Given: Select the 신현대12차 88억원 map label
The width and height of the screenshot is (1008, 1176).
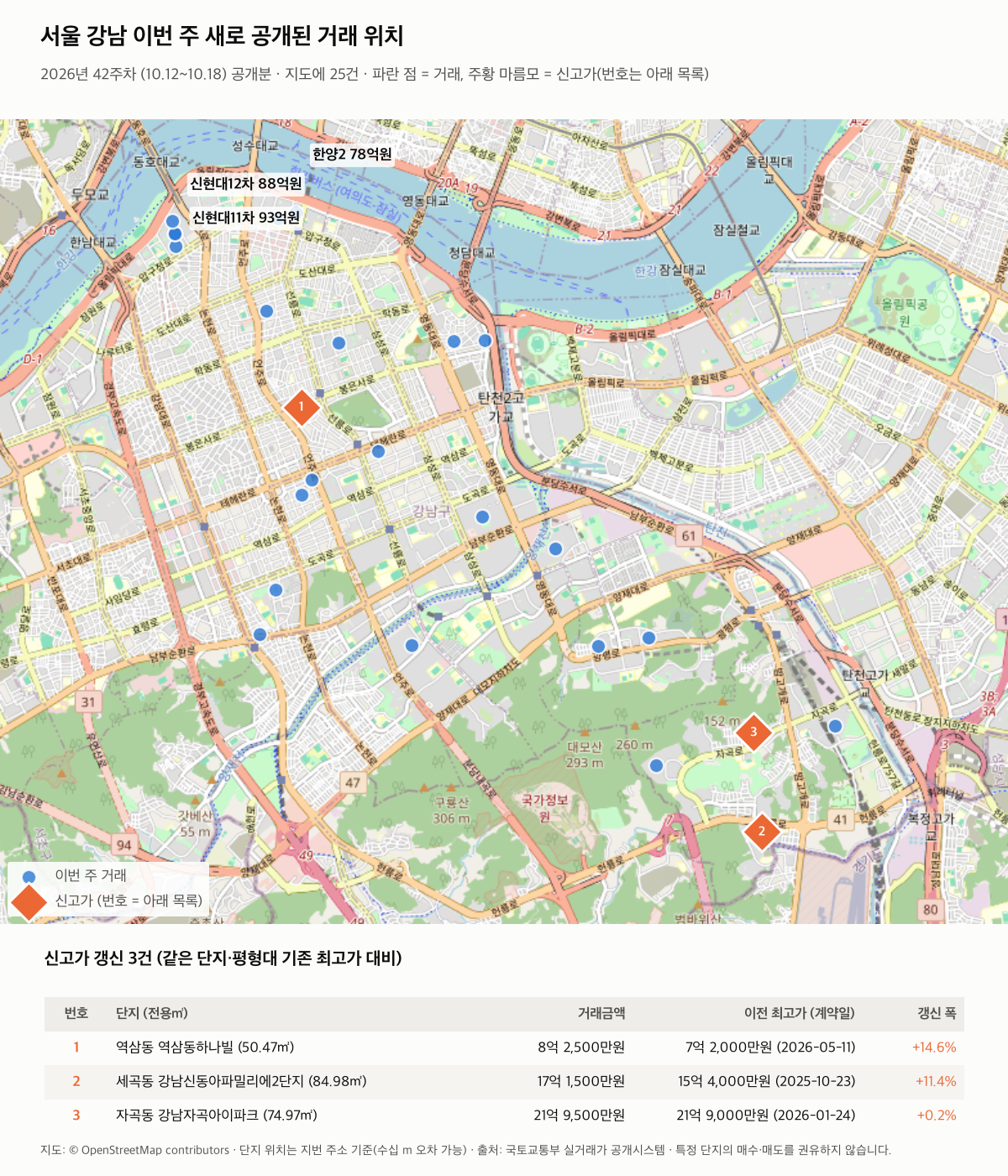Looking at the screenshot, I should [x=245, y=184].
